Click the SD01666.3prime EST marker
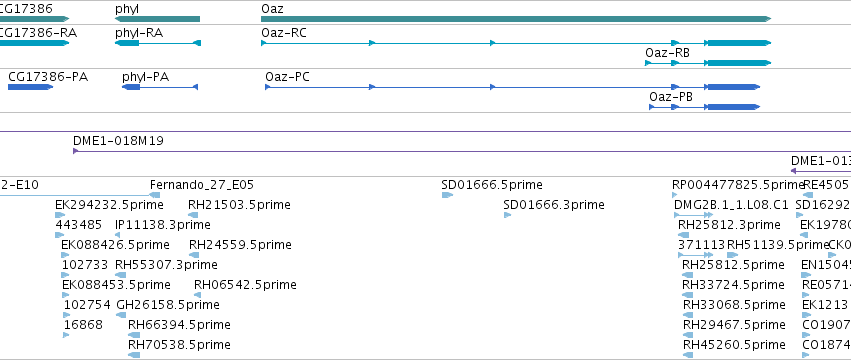851x360 pixels. (507, 215)
